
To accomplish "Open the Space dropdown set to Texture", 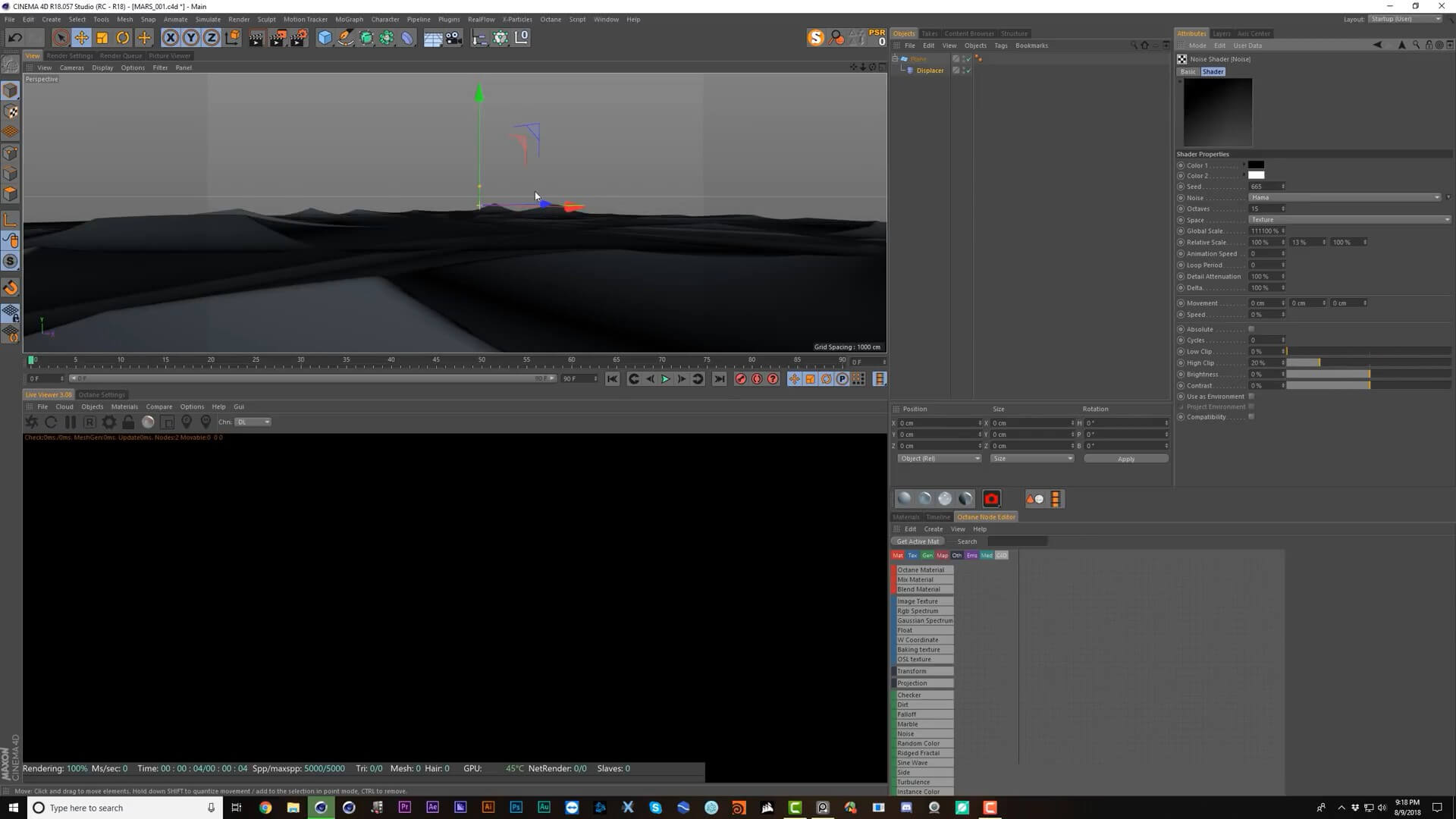I will click(1348, 220).
